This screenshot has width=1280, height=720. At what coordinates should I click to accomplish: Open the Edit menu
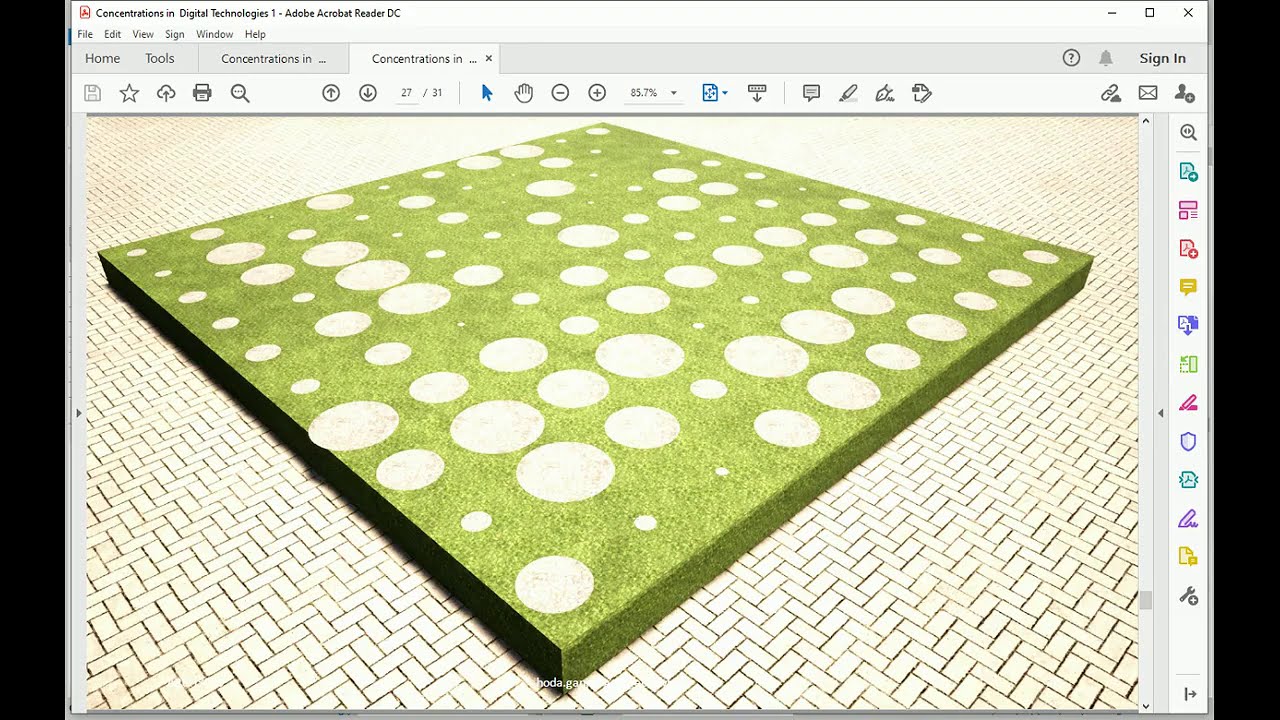click(113, 34)
